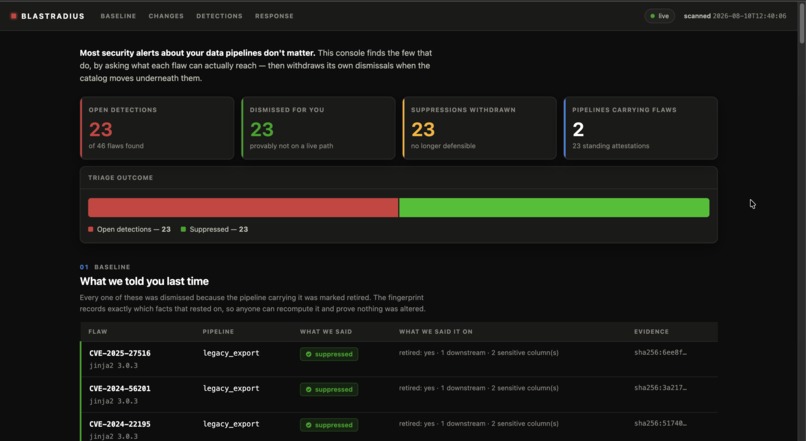Click 'What we told you last time' heading
Viewport: 806px width, 441px height.
point(144,281)
